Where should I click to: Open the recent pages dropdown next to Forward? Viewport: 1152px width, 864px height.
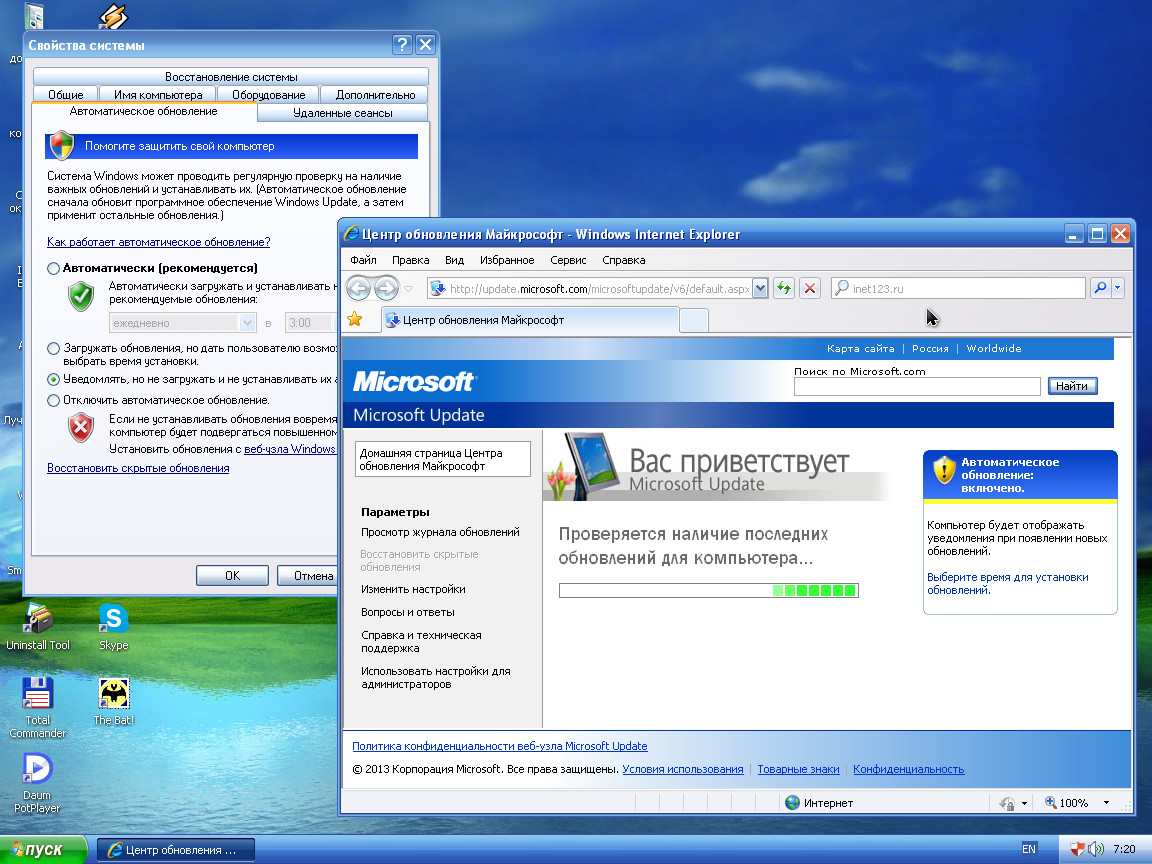[x=409, y=289]
